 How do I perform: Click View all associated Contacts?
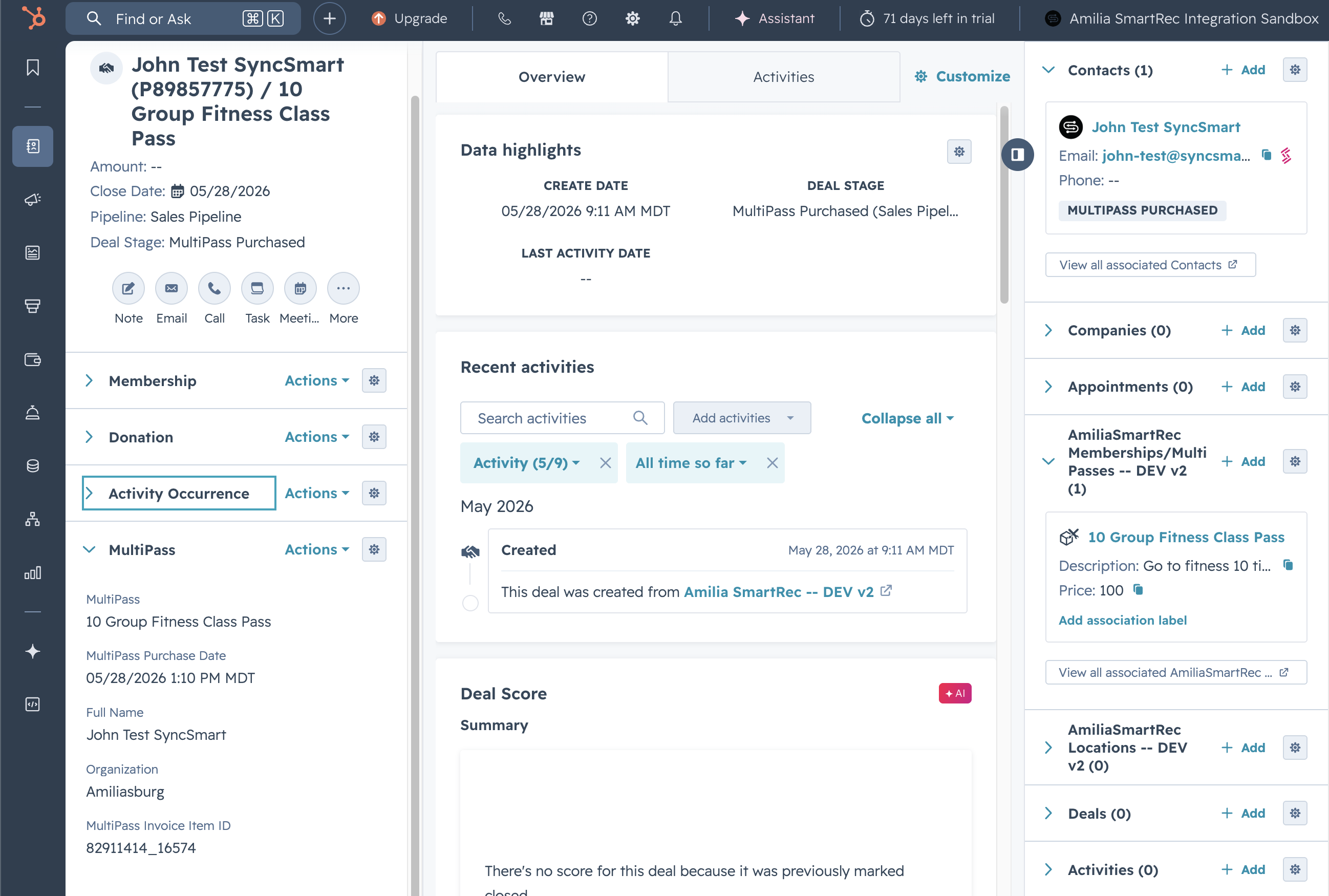point(1150,265)
